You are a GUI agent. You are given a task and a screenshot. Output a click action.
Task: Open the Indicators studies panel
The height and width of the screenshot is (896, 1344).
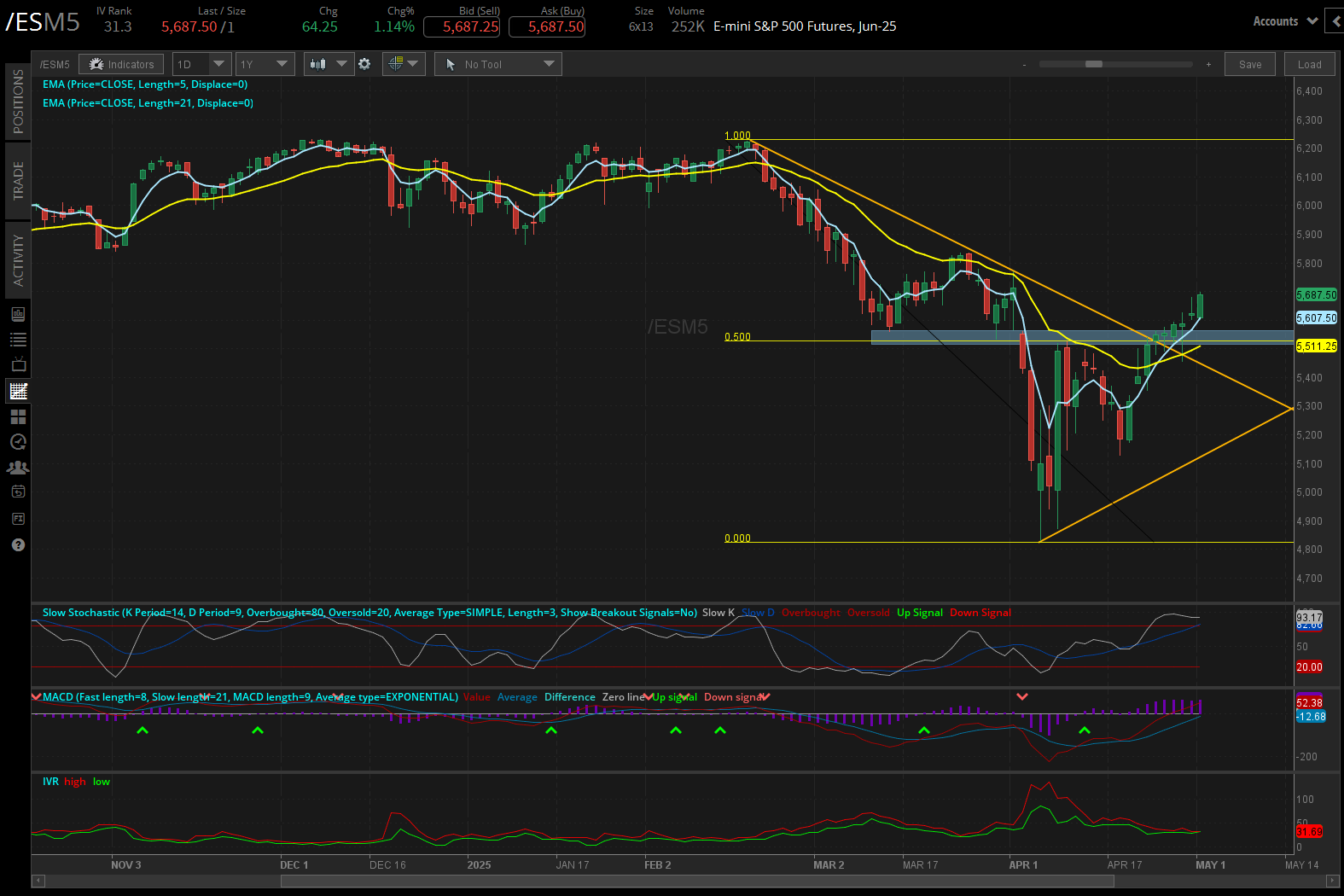[x=121, y=64]
